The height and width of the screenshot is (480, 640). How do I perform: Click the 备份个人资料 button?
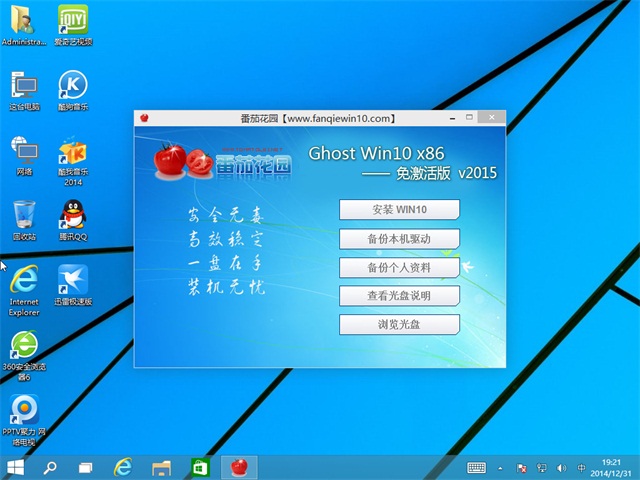[399, 267]
